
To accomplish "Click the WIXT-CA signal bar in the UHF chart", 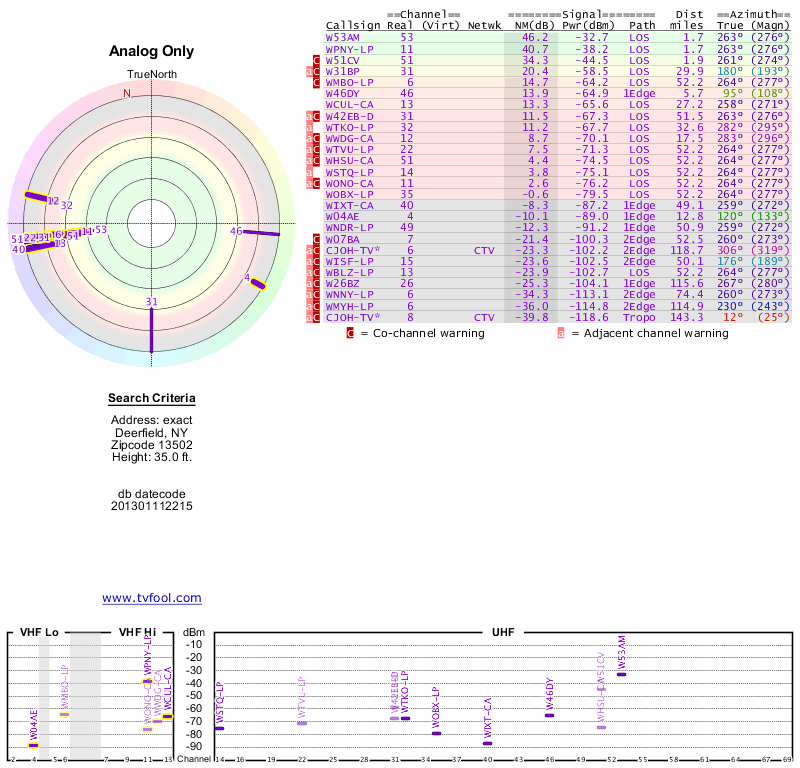I will (x=487, y=743).
